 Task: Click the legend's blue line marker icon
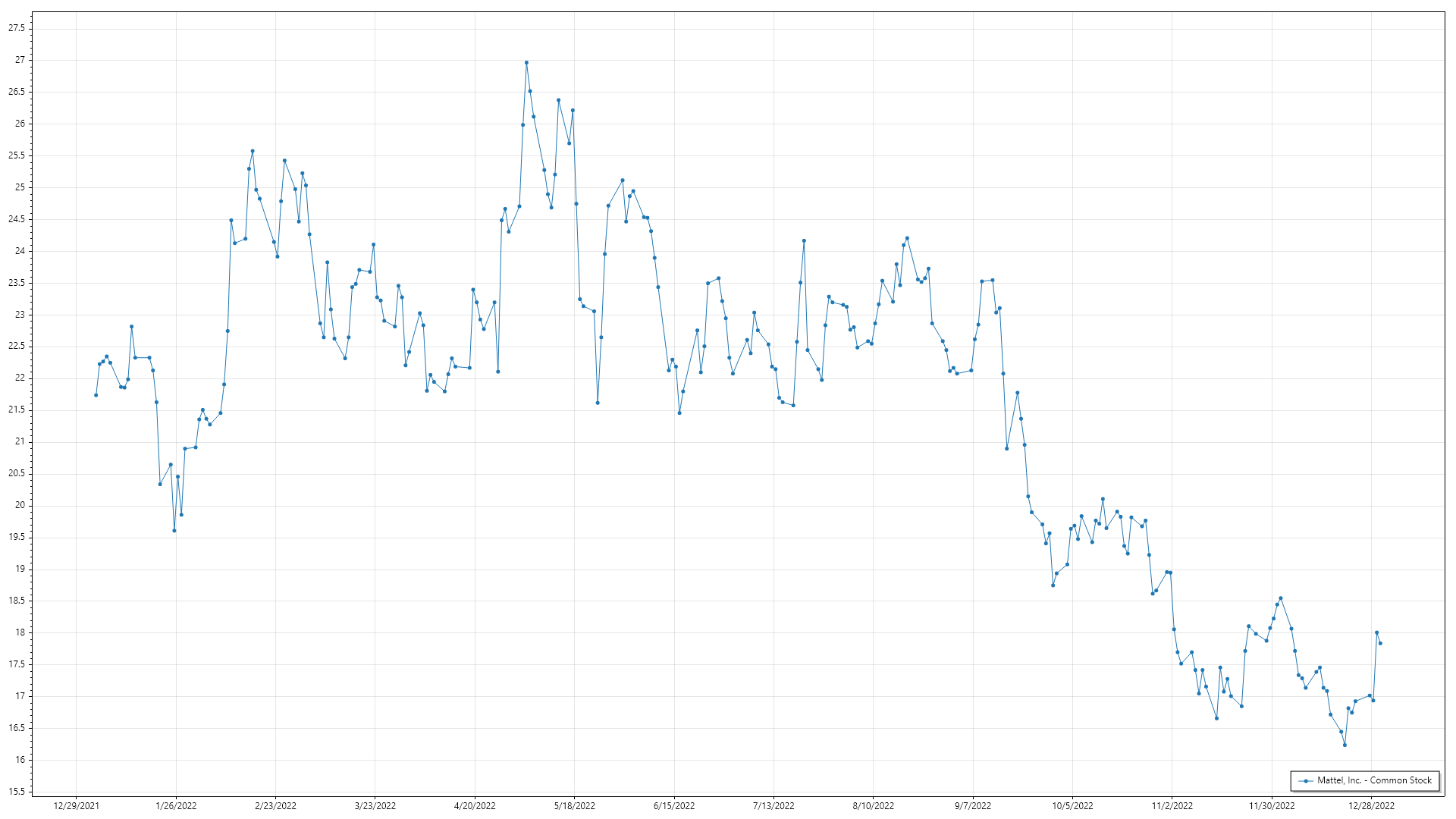pyautogui.click(x=1306, y=781)
